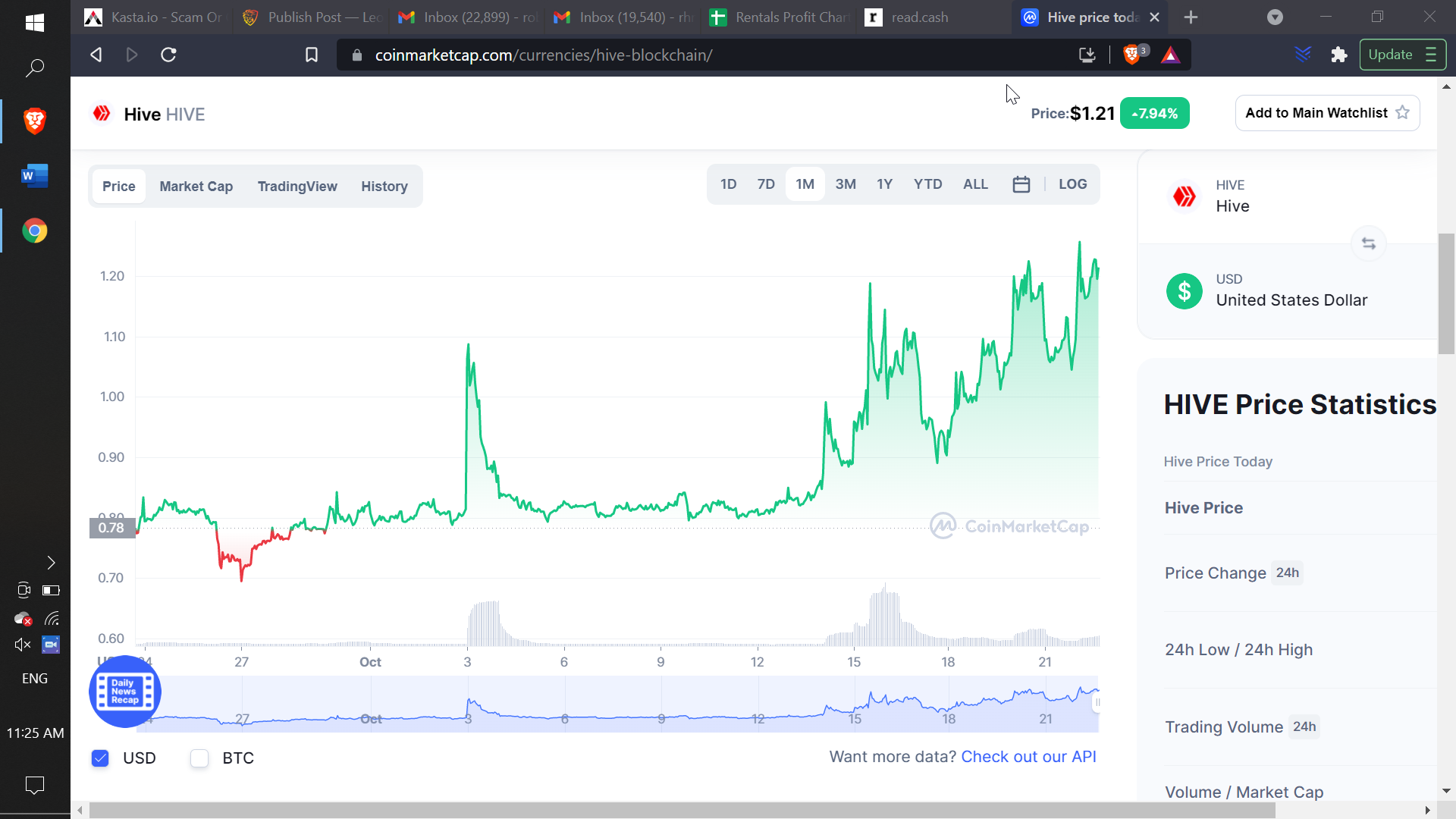Bookmark this page

coord(311,55)
